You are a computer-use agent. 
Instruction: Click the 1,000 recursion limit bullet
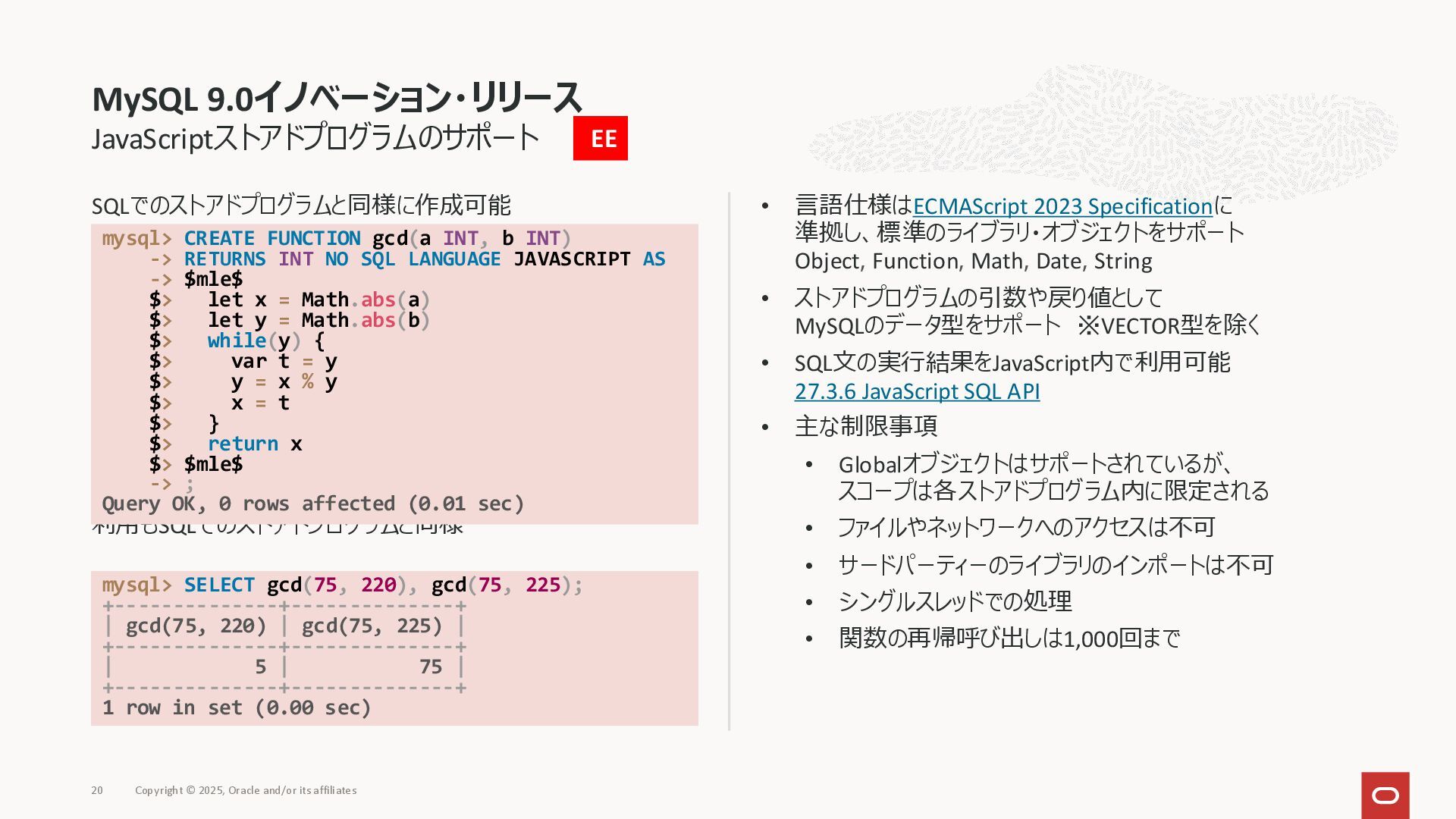[1009, 639]
